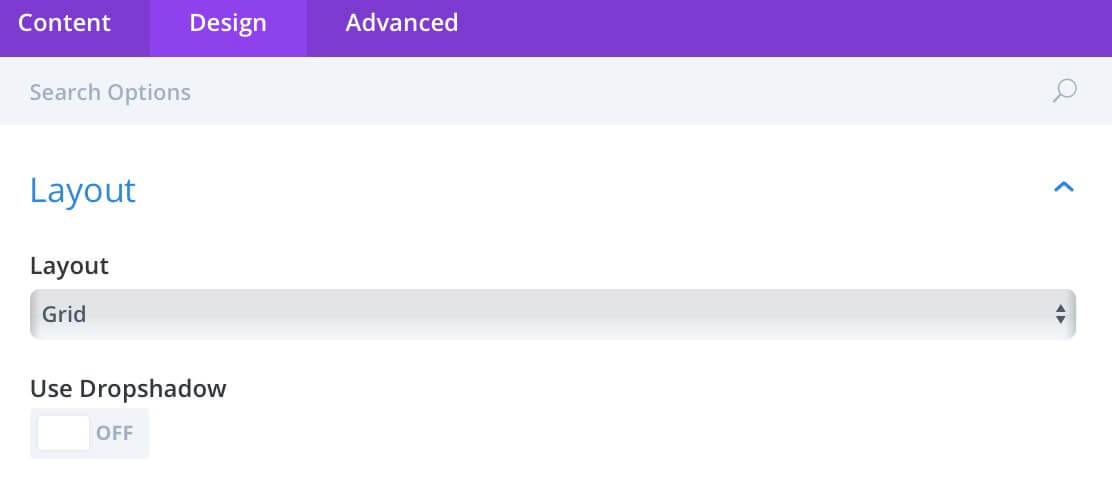
Task: Click the Use Dropshadow label
Action: 128,389
